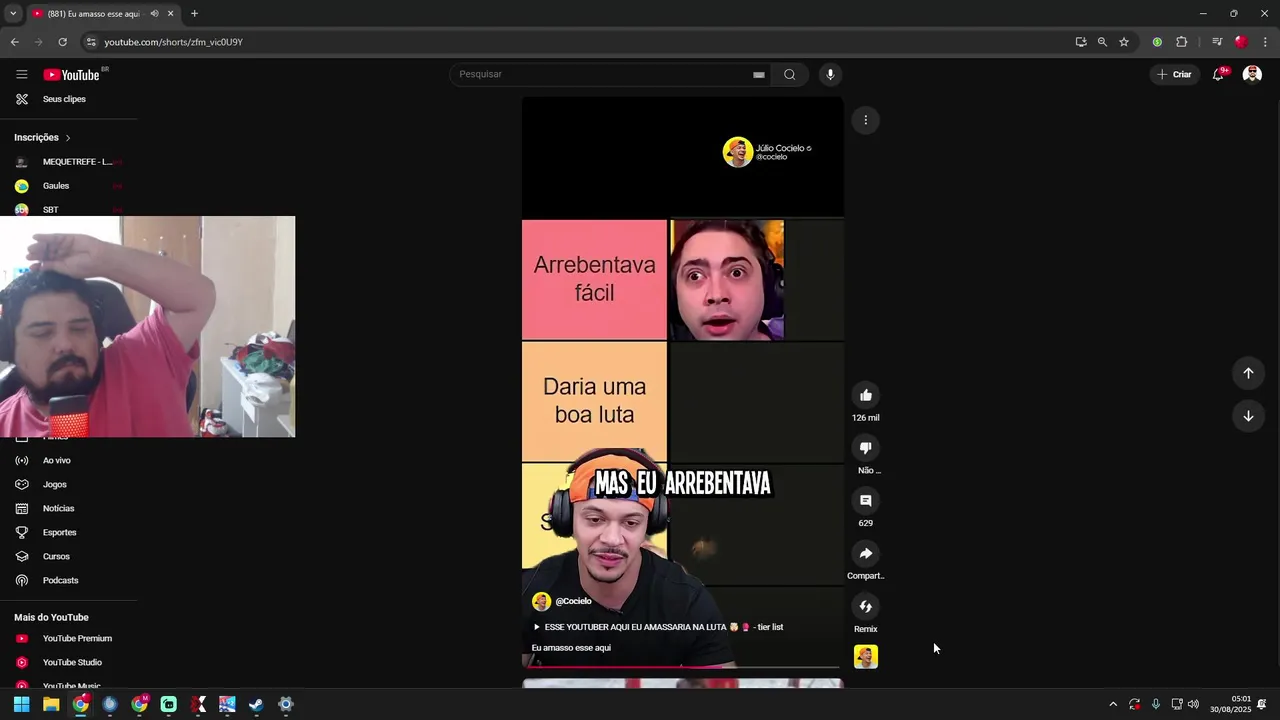Open Chrome media control icon
Viewport: 1280px width, 720px height.
click(x=1217, y=42)
